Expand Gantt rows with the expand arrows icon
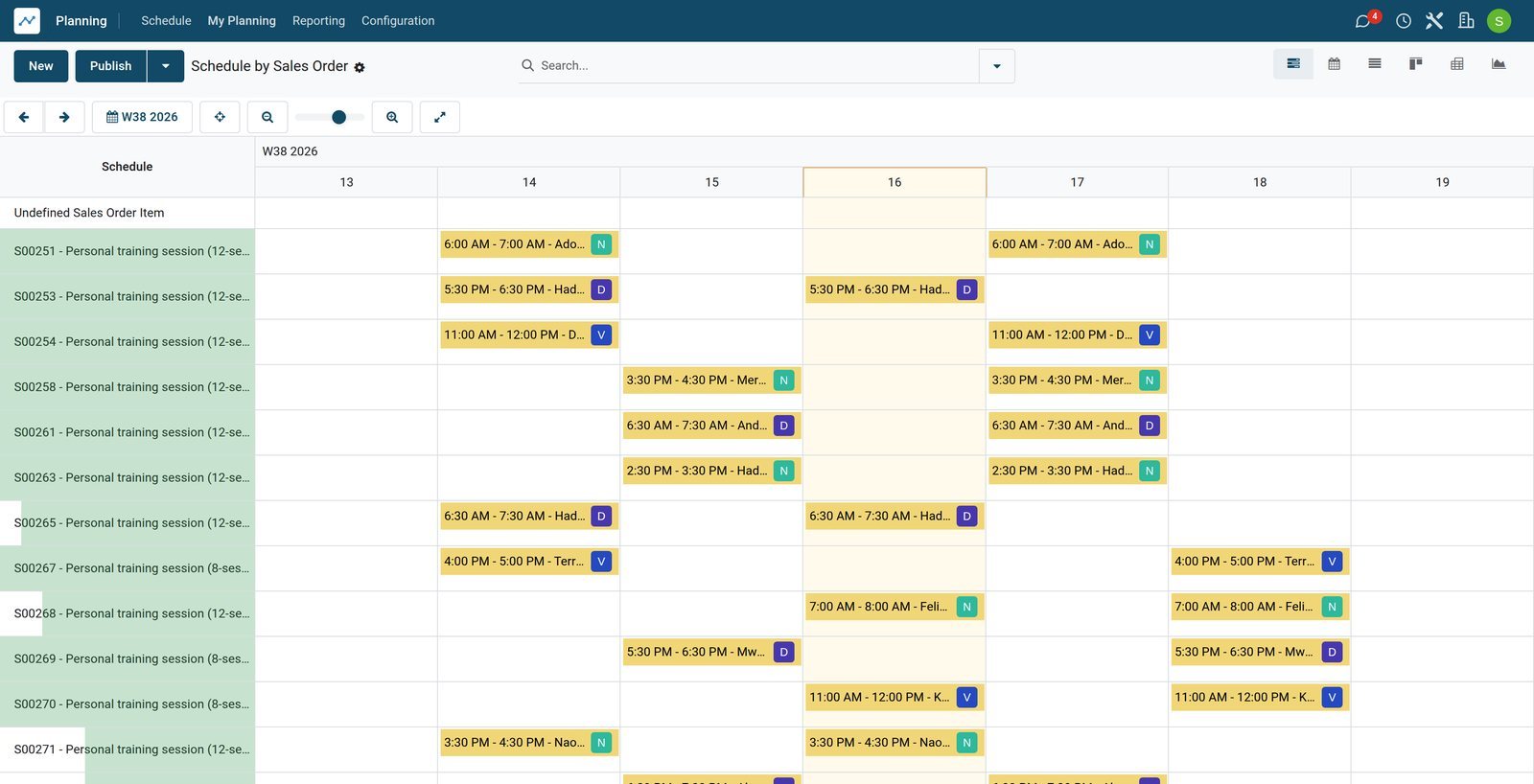Screen dimensions: 1534x784 [440, 117]
